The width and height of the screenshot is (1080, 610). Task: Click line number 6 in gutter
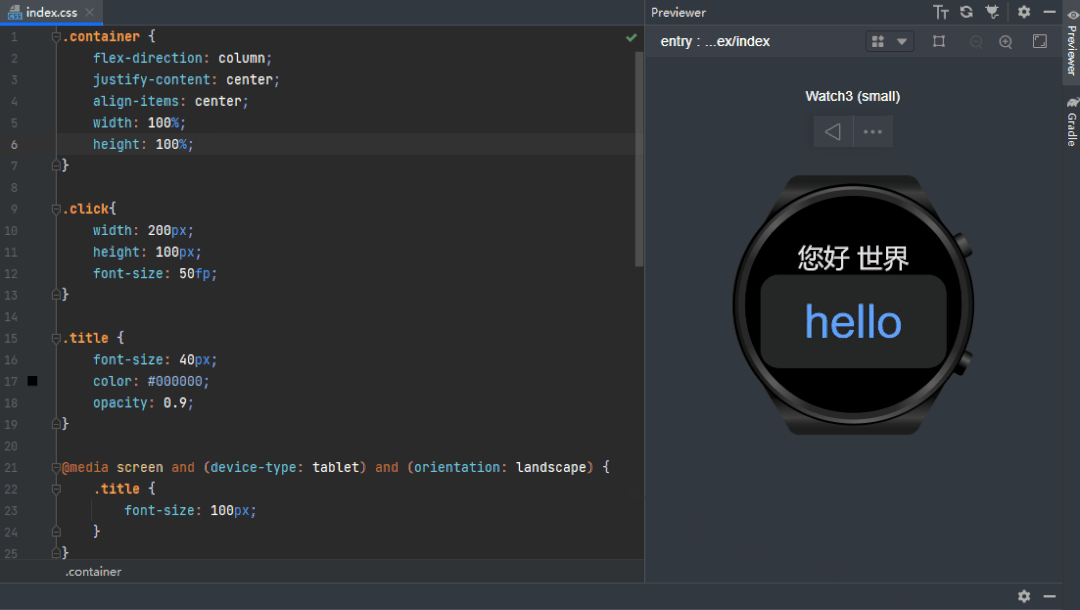14,145
